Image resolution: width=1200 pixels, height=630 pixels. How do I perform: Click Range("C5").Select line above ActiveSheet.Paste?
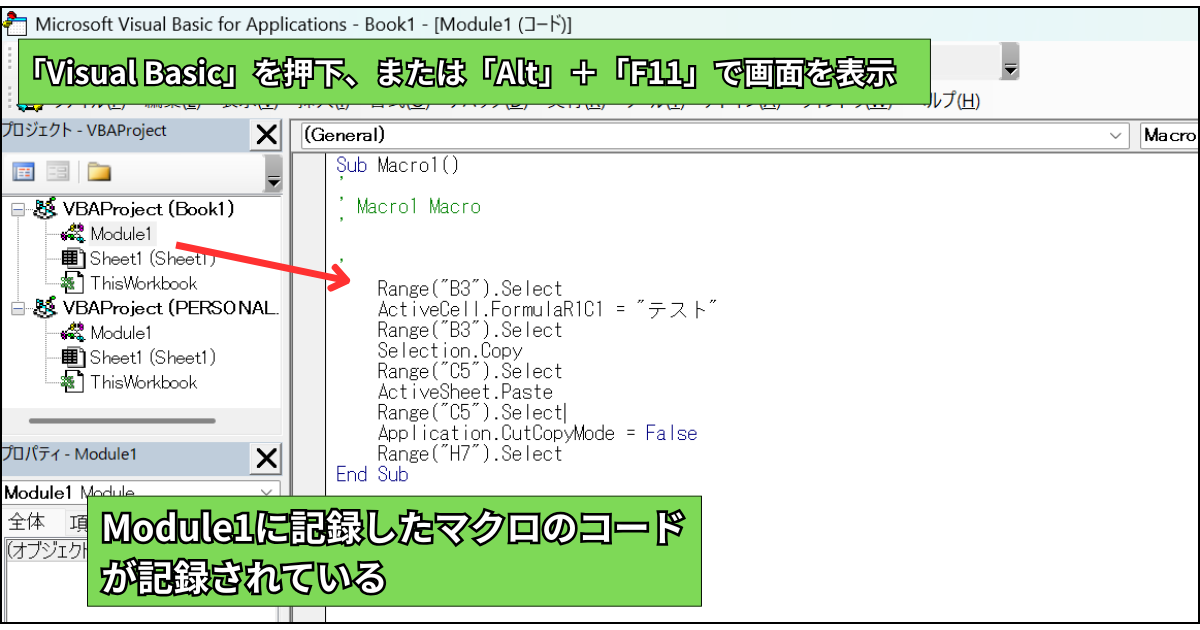(470, 372)
